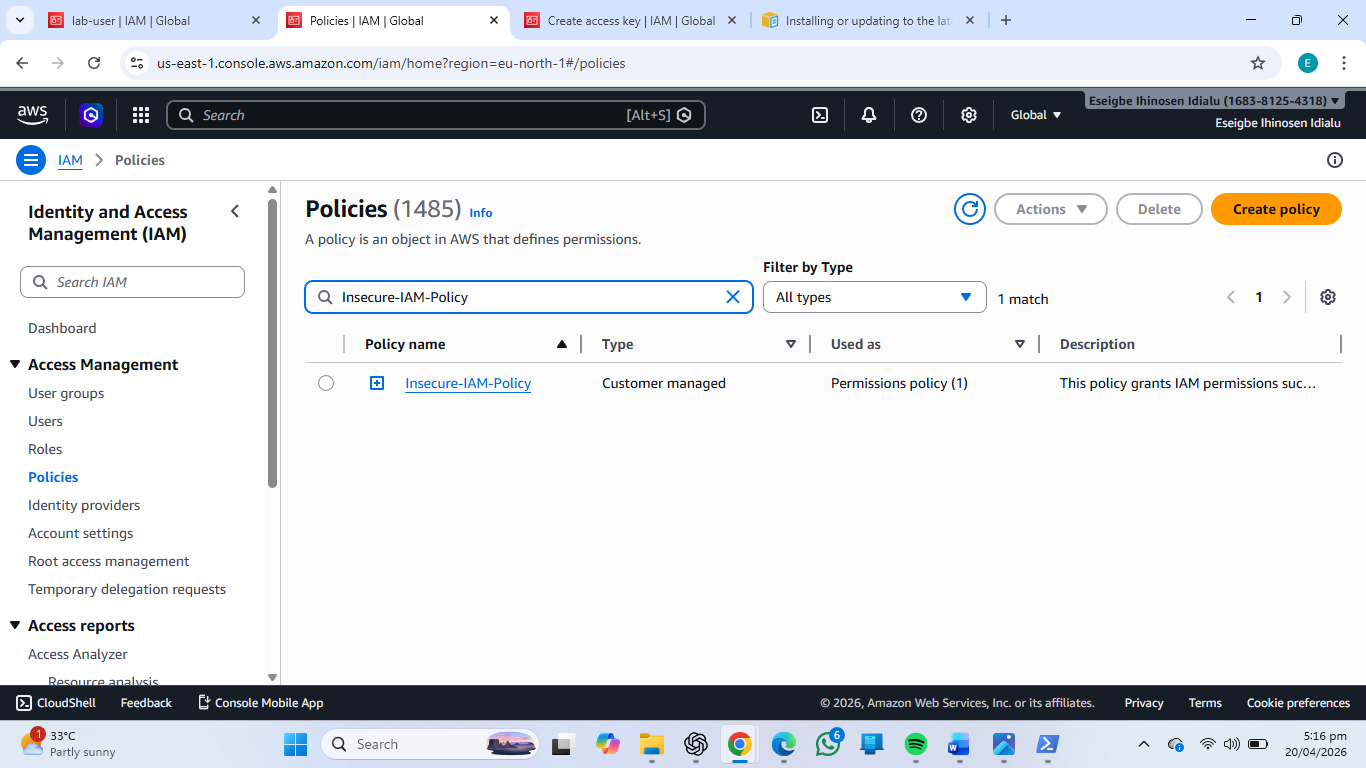Open the Global region selector
1366x768 pixels.
coord(1036,115)
